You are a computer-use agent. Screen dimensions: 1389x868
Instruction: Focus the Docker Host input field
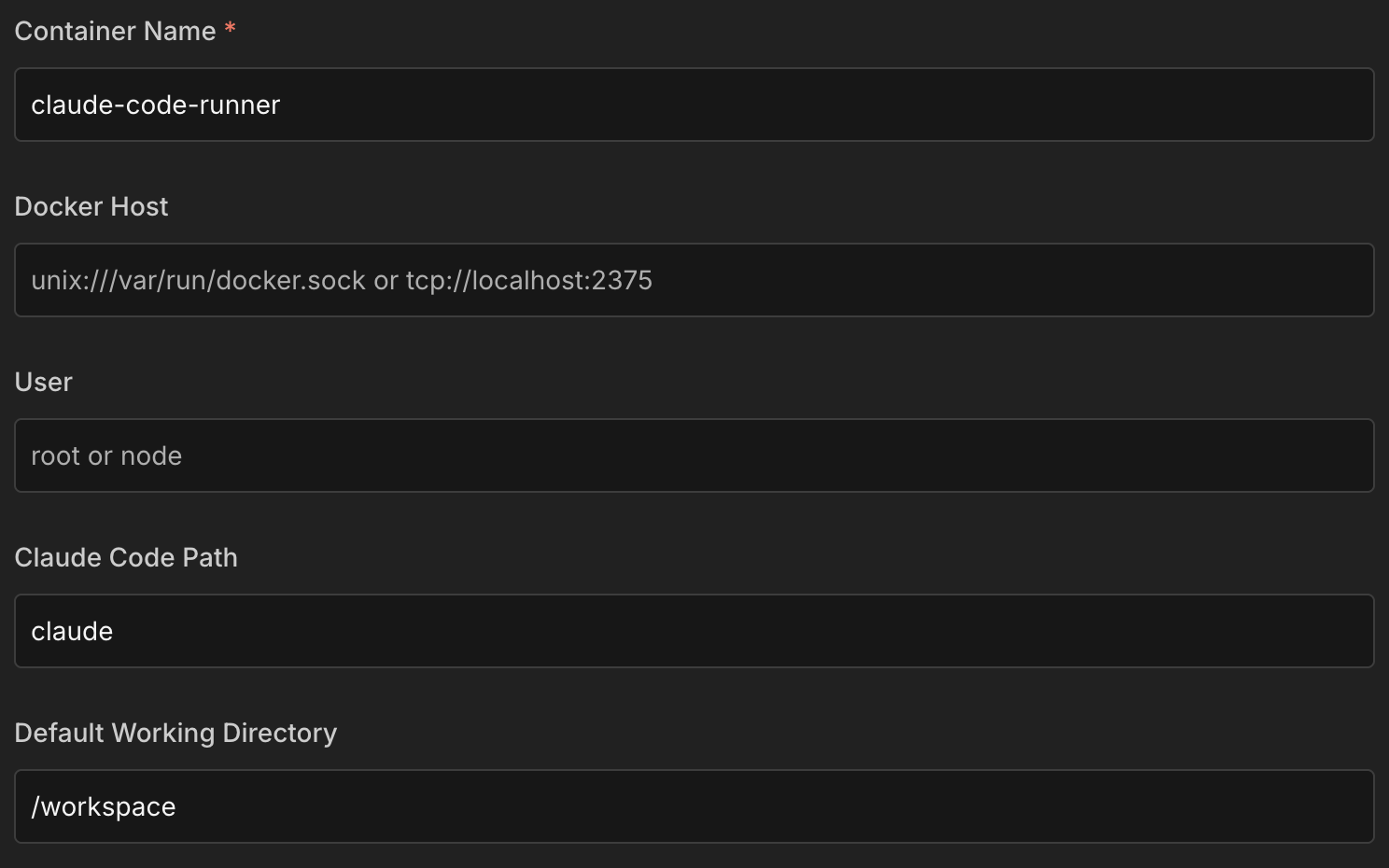tap(694, 280)
